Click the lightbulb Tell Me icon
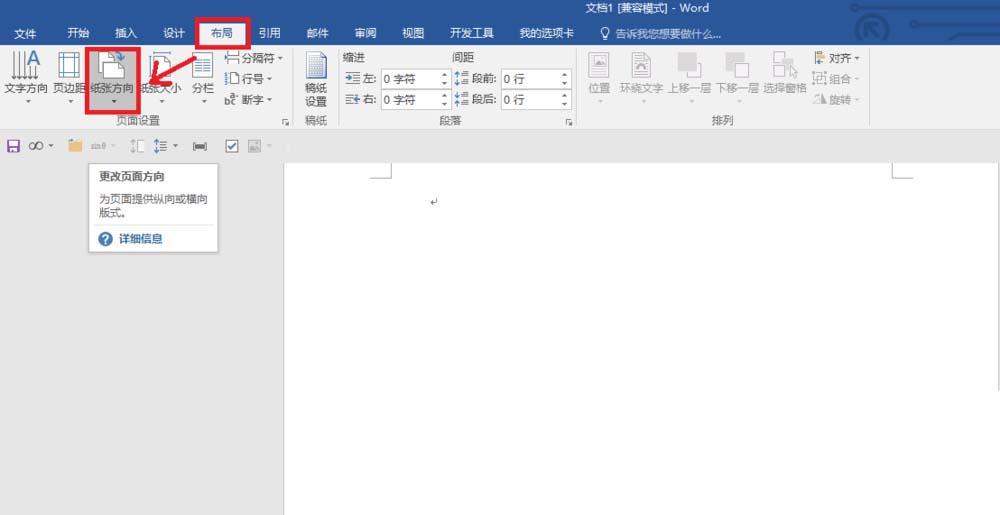The width and height of the screenshot is (1000, 515). point(605,33)
